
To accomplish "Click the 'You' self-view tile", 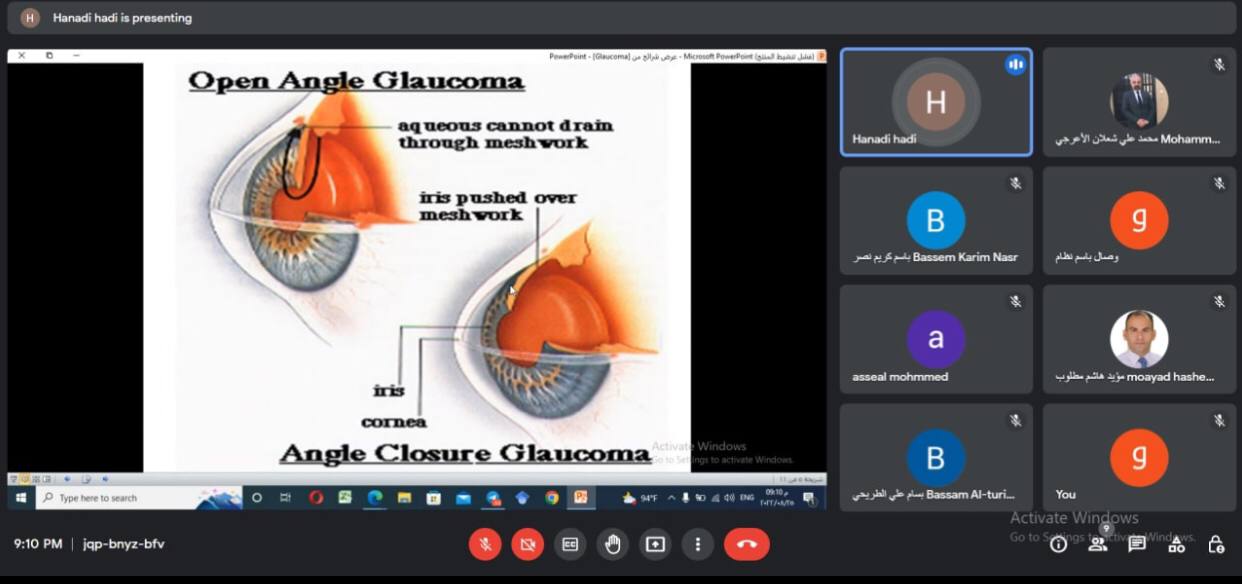I will point(1139,457).
